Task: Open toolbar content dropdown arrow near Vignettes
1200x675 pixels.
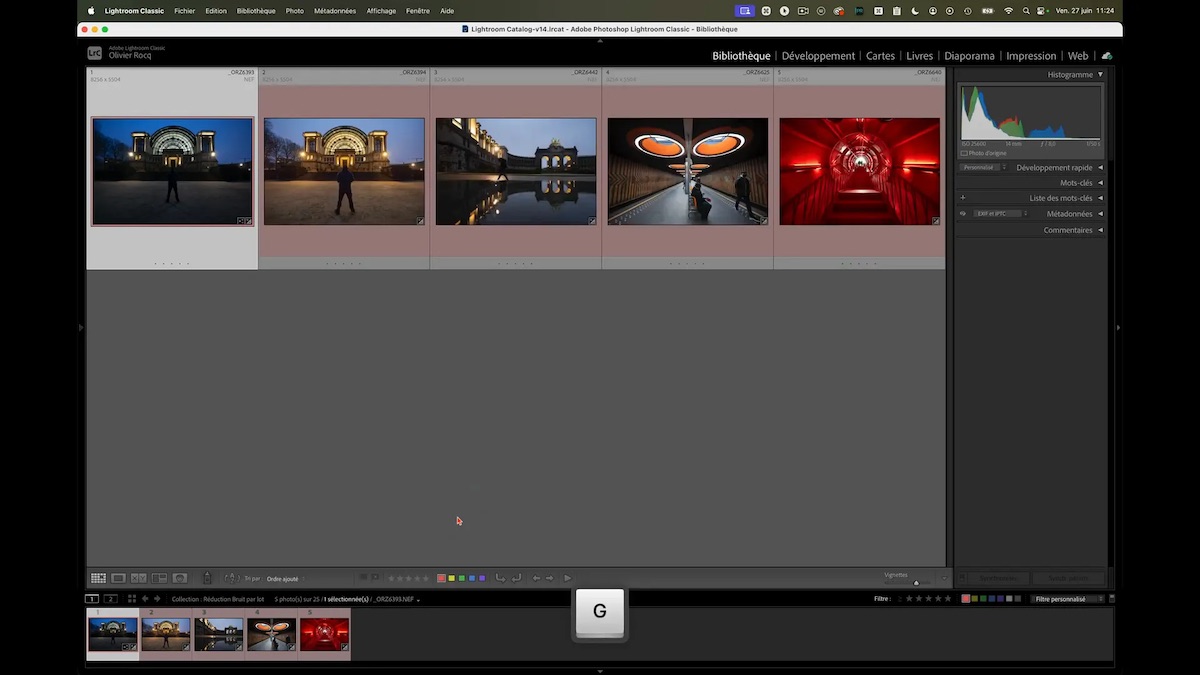Action: click(944, 578)
